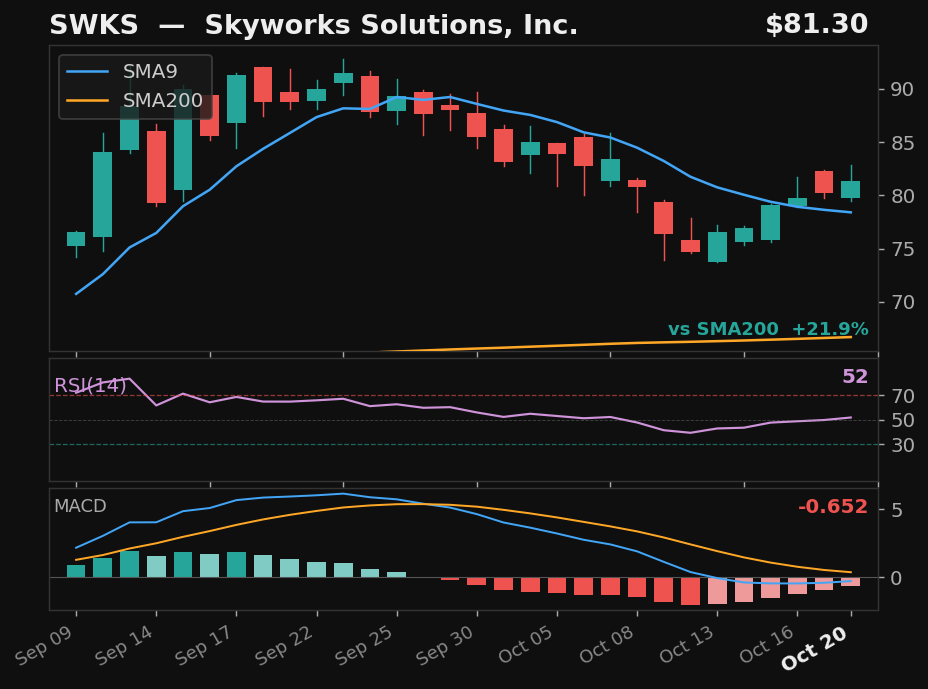Click the first MACD histogram bar
The image size is (928, 689).
point(76,571)
